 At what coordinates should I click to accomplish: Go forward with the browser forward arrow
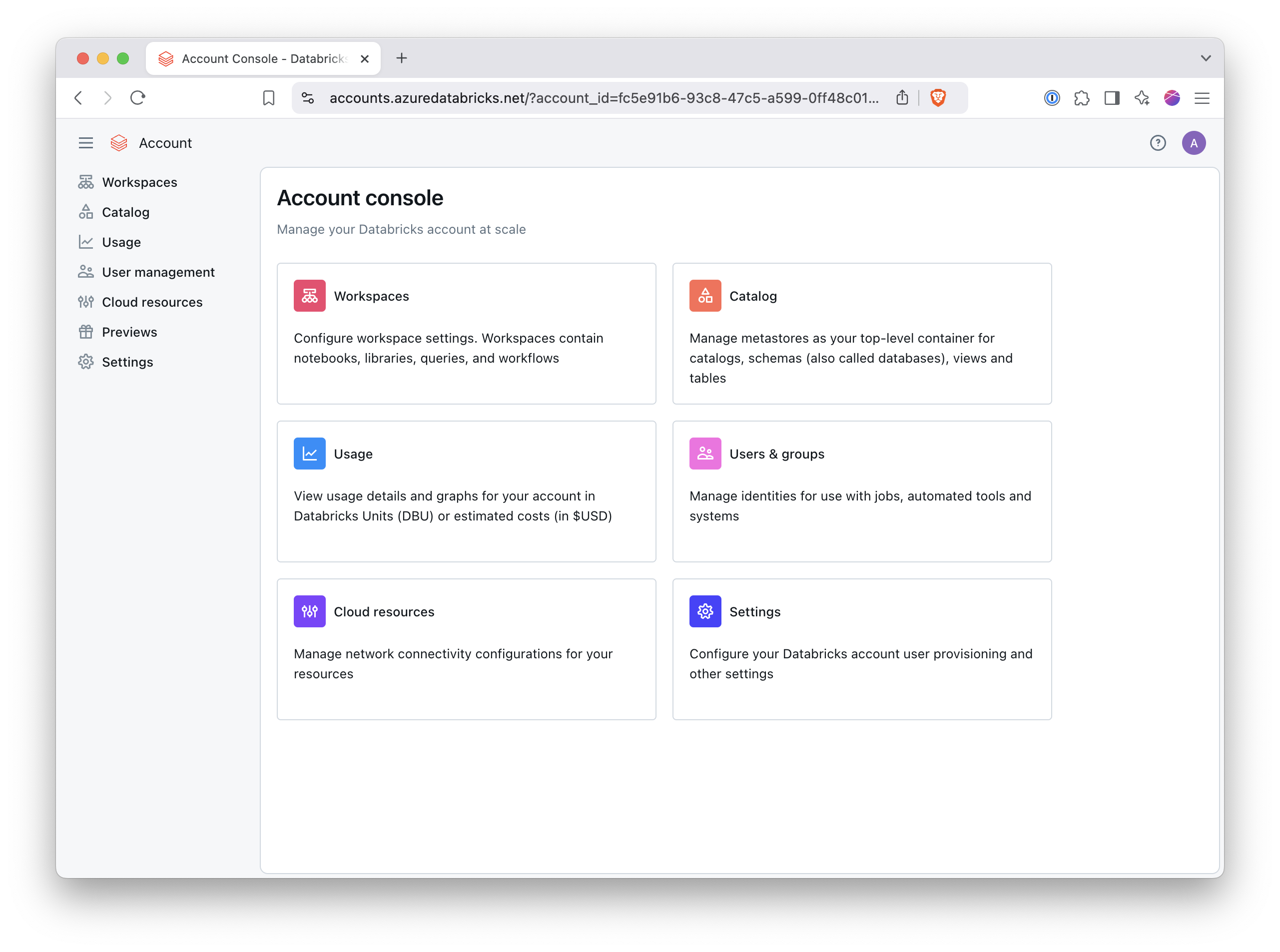(x=108, y=98)
